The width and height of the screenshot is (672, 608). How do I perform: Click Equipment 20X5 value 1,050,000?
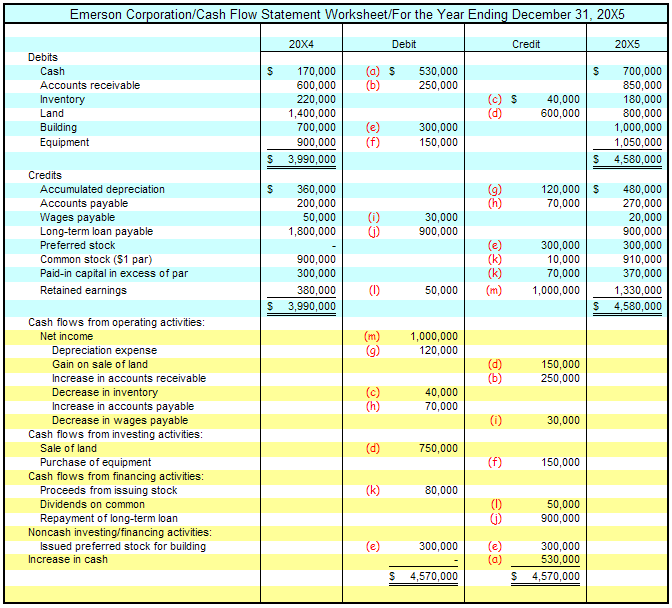tap(638, 142)
